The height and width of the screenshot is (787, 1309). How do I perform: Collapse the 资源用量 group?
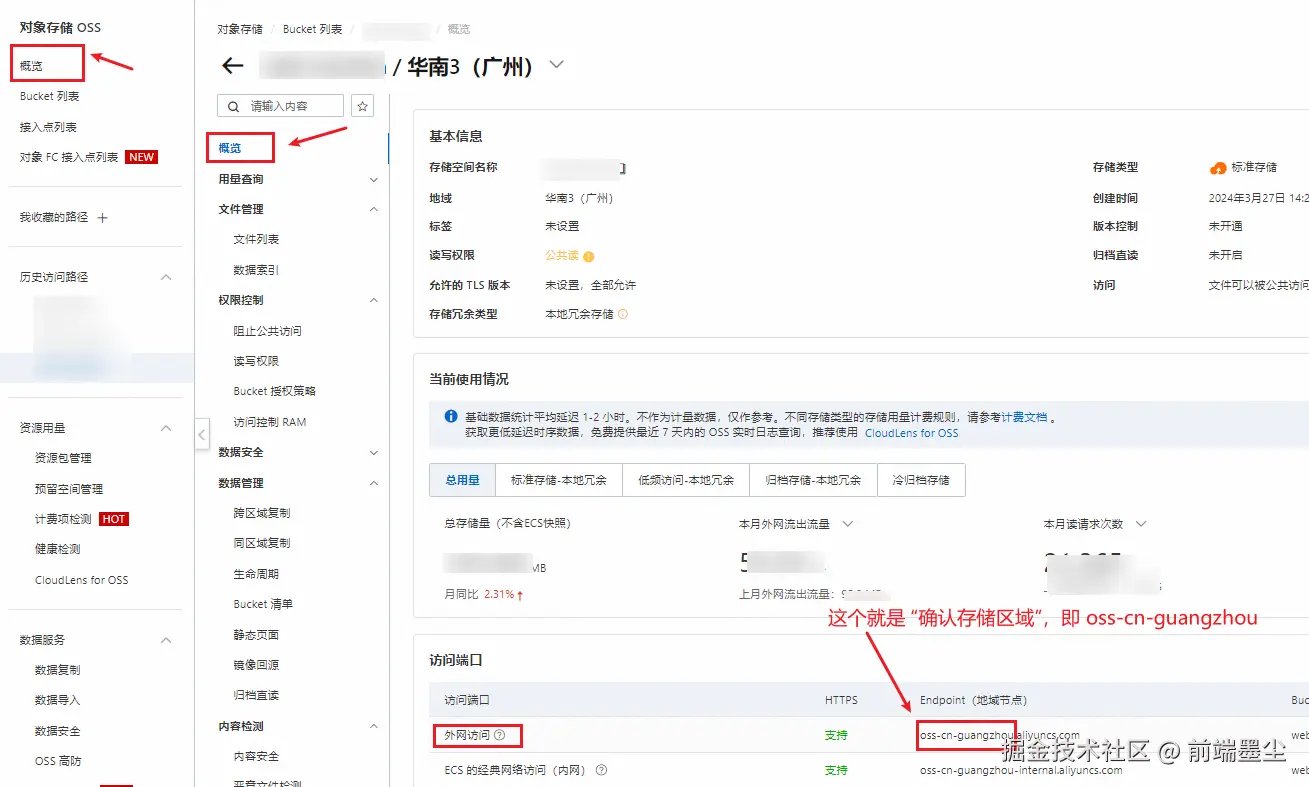click(x=166, y=428)
